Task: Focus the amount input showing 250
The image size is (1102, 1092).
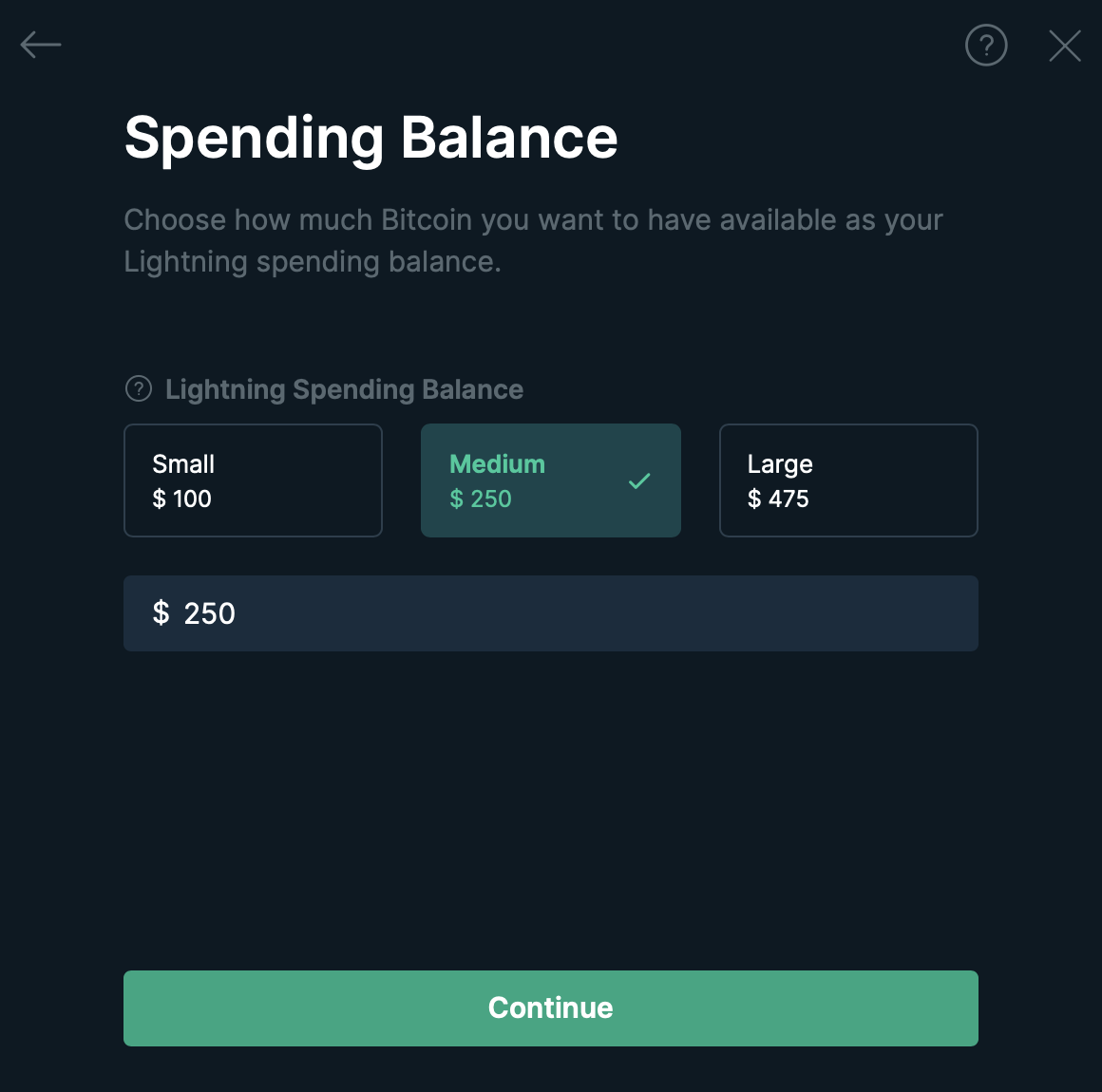Action: coord(551,613)
